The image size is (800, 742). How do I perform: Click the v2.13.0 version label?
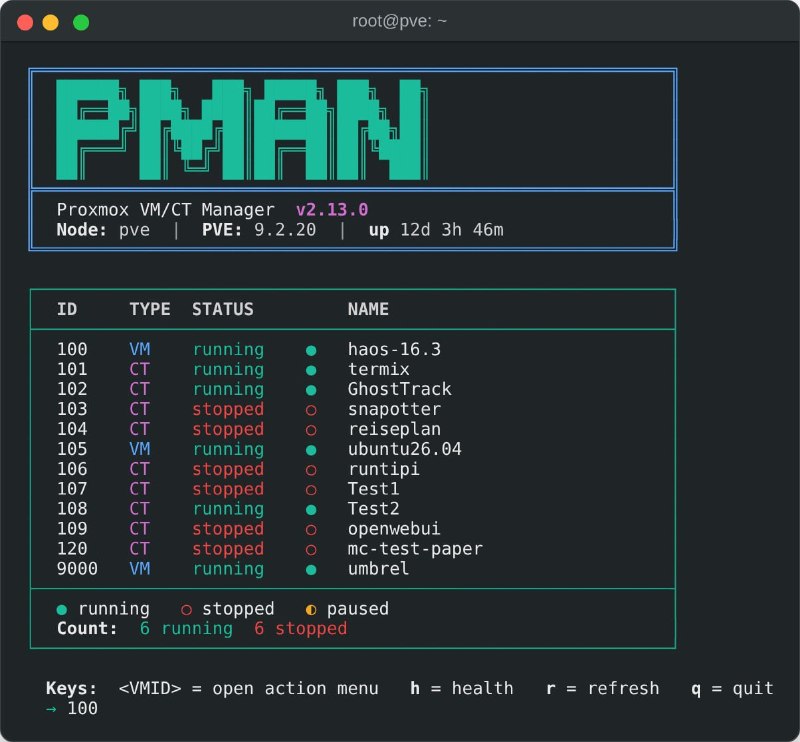(332, 210)
